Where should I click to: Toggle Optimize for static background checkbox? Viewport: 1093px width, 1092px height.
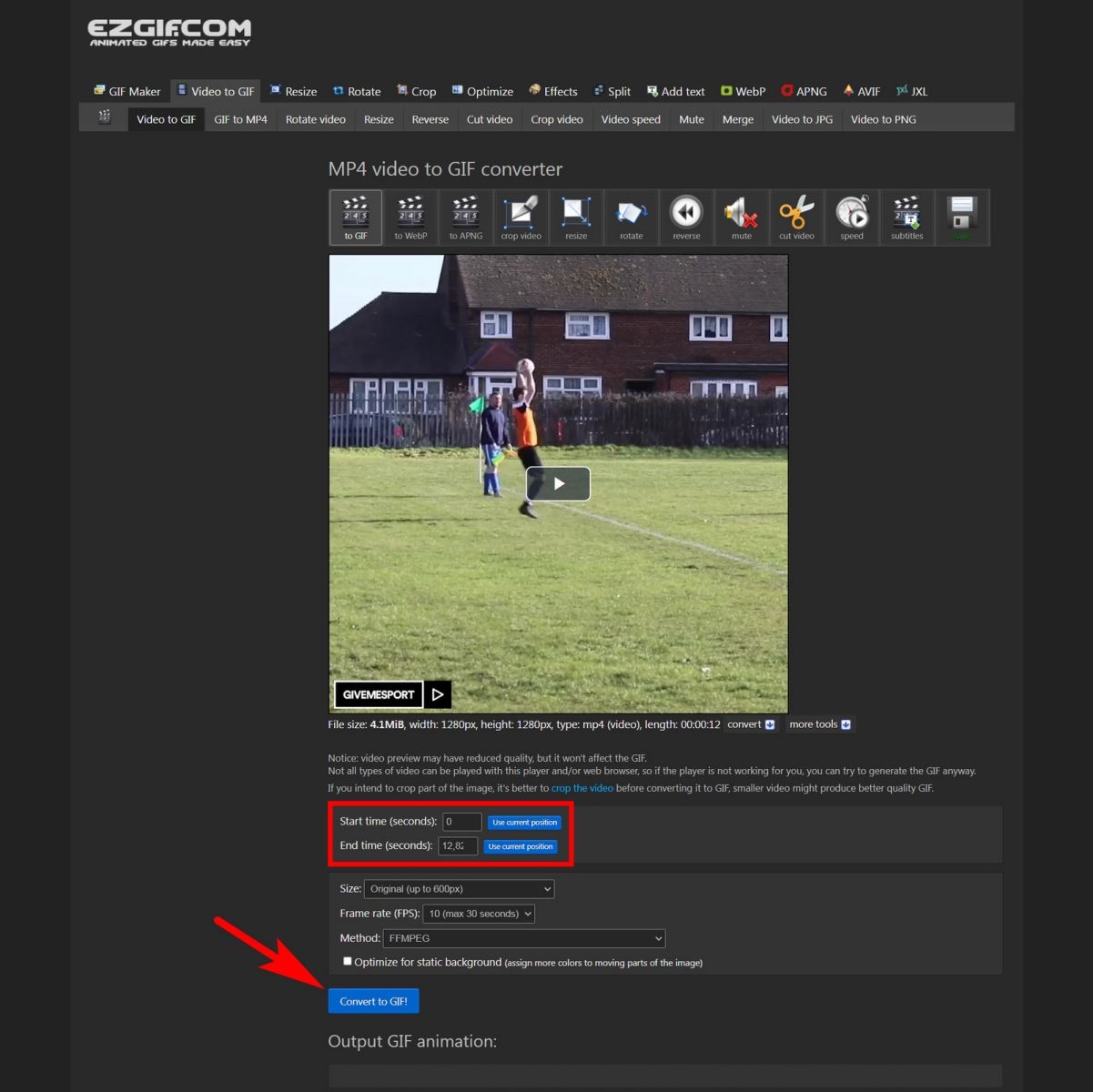pyautogui.click(x=347, y=961)
